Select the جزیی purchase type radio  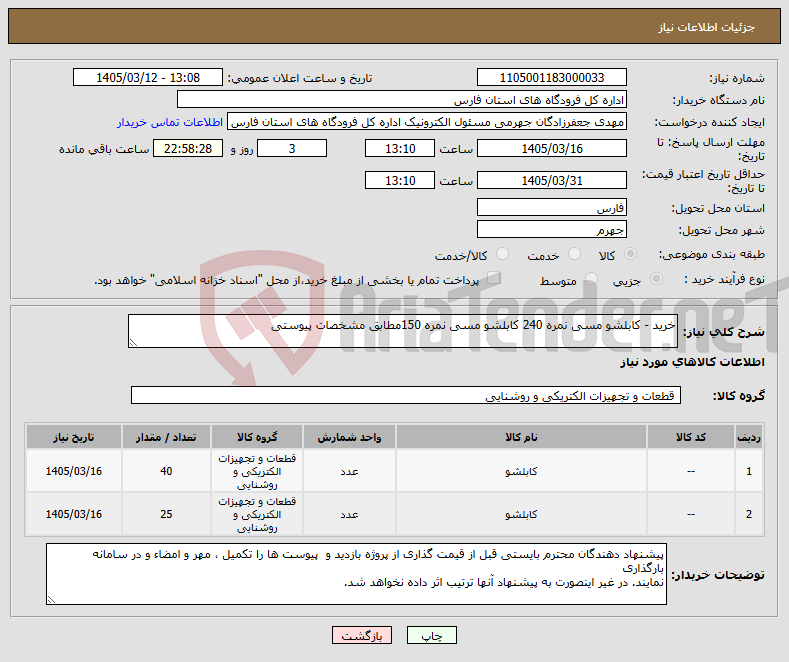click(x=656, y=279)
